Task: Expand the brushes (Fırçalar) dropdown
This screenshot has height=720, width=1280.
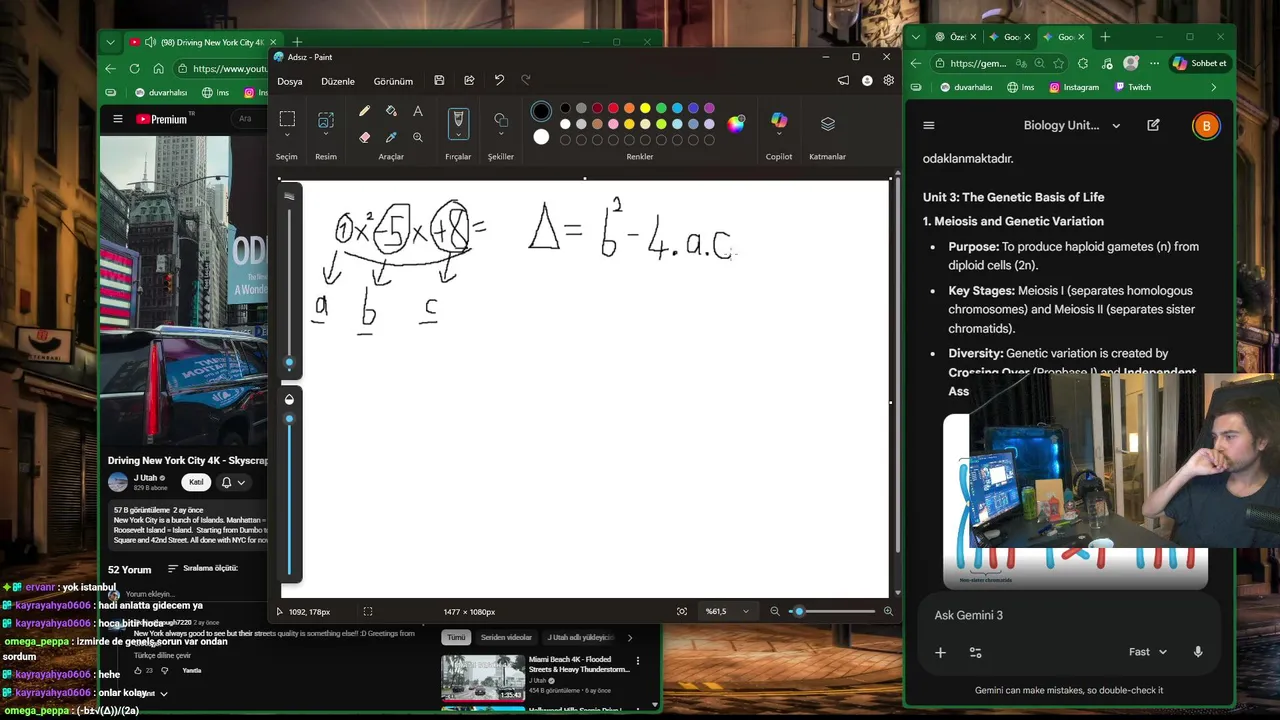Action: click(x=458, y=135)
